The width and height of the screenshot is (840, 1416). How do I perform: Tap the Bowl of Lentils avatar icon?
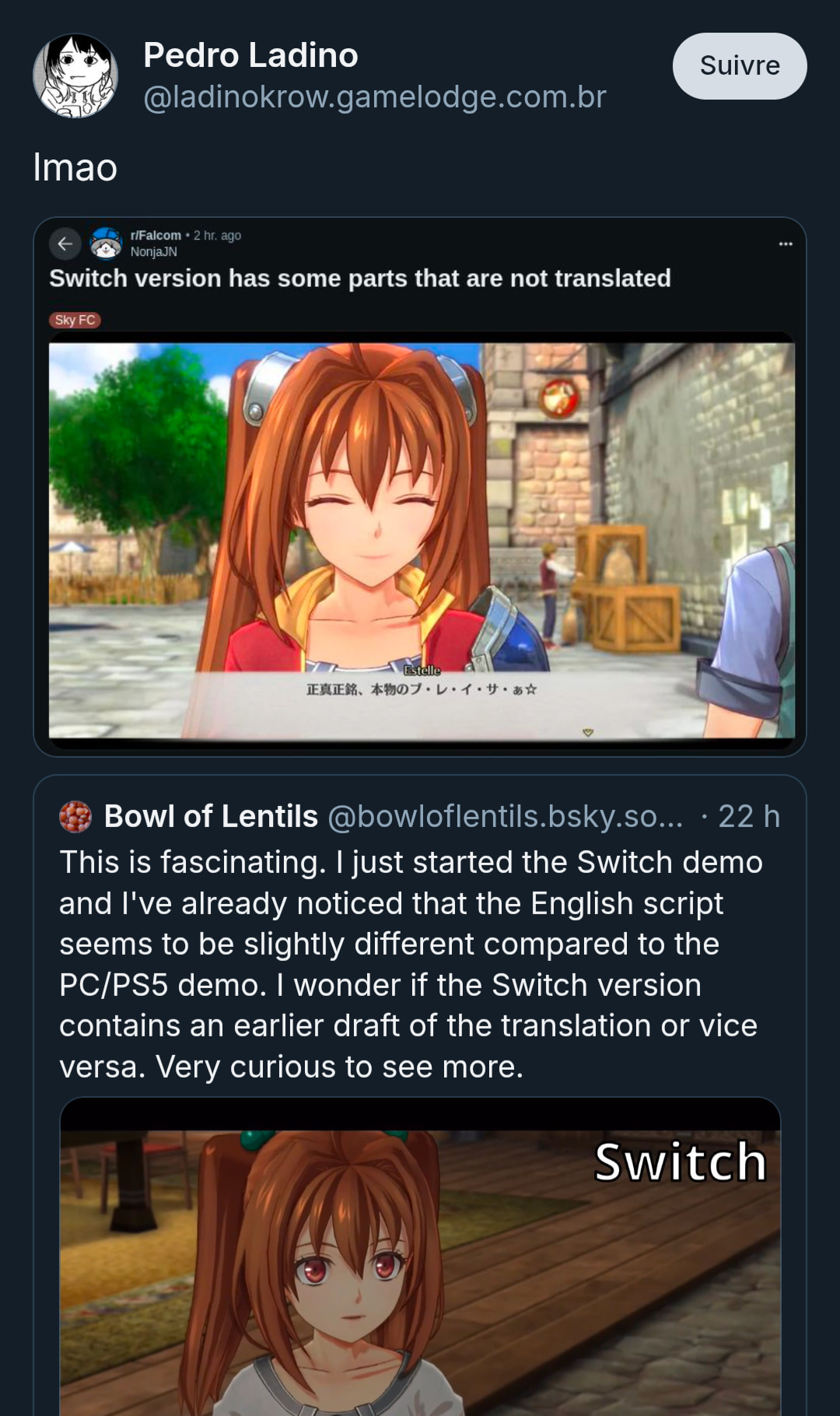click(75, 816)
